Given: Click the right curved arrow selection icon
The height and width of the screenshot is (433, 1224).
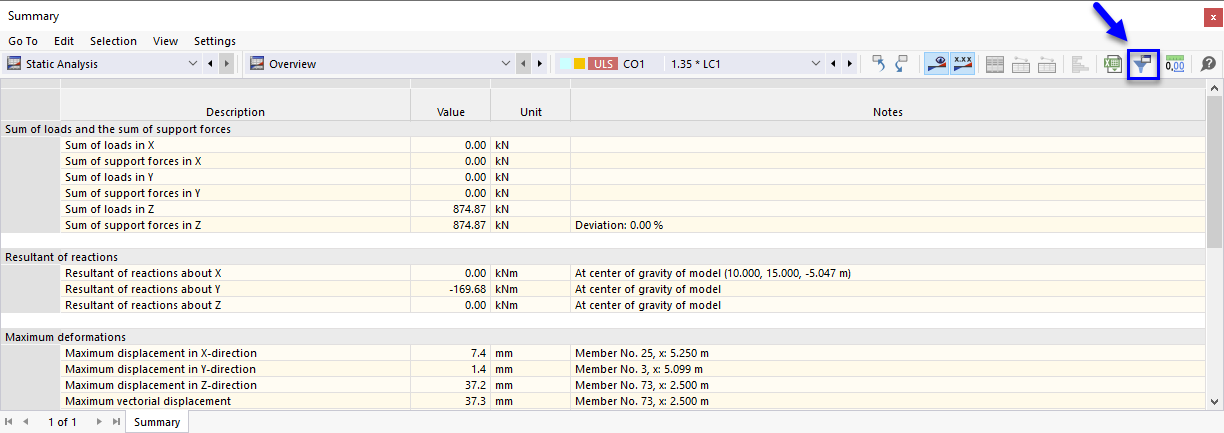Looking at the screenshot, I should [901, 63].
